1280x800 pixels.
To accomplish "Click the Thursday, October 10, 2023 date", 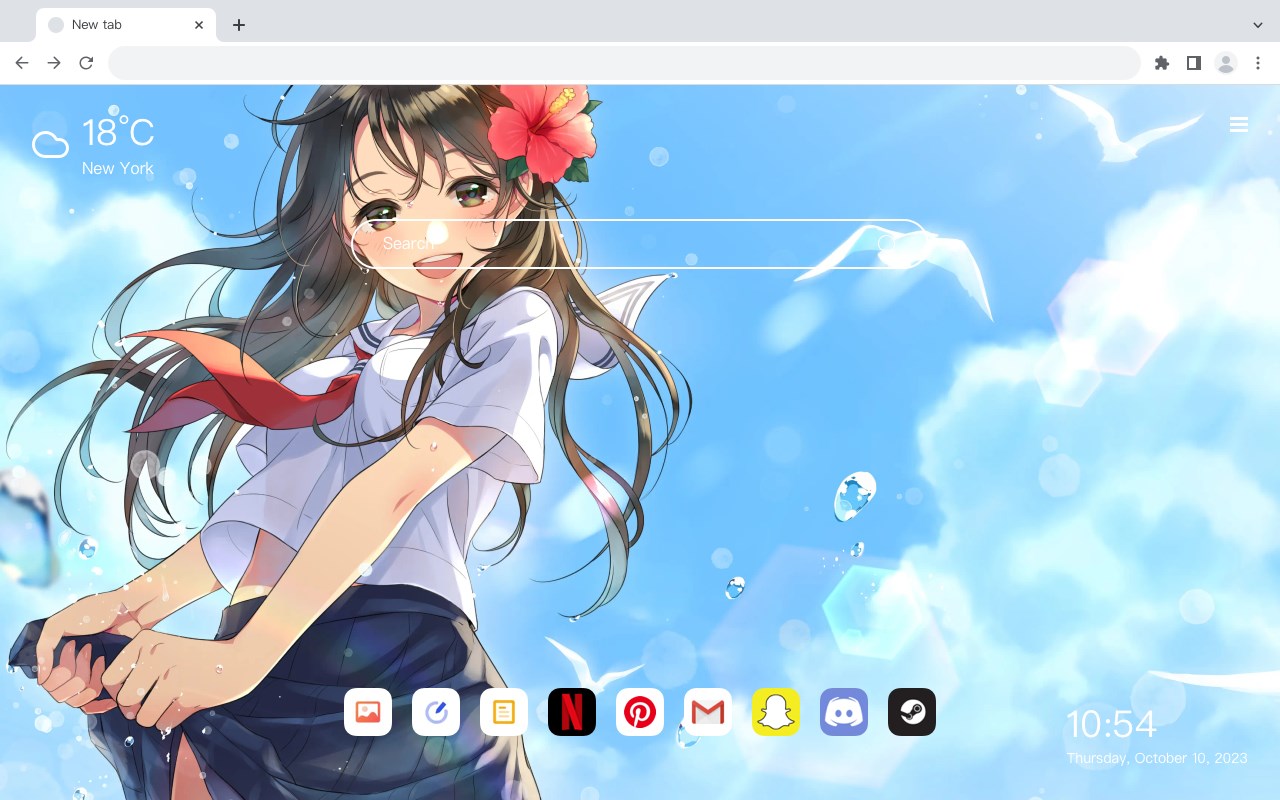I will click(1157, 758).
